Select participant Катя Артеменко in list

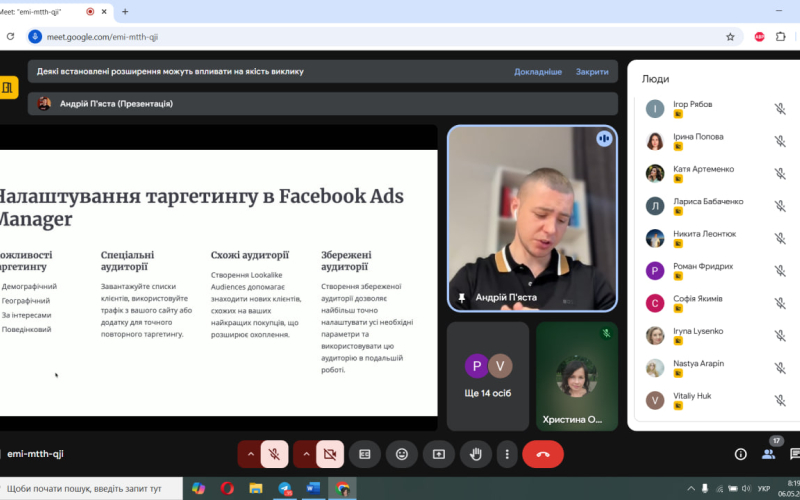717,173
